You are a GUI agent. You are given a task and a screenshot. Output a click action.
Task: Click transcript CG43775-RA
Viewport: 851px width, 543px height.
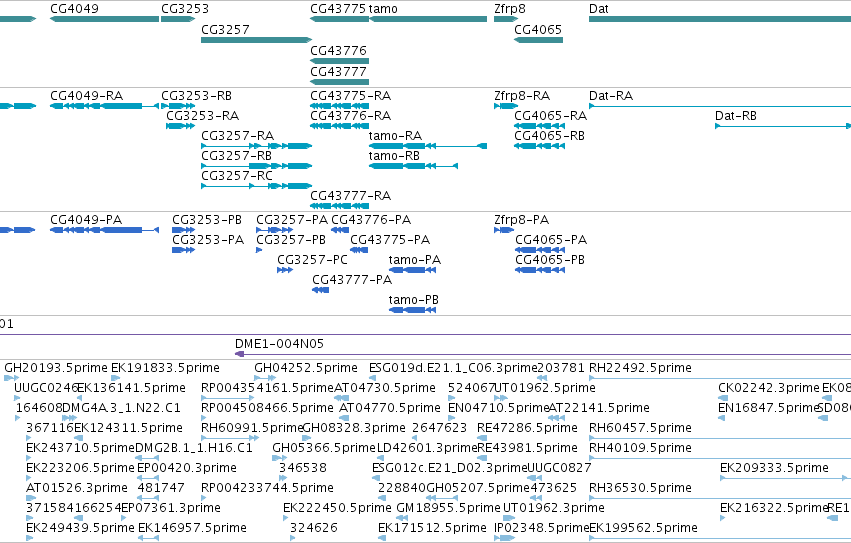click(x=340, y=106)
